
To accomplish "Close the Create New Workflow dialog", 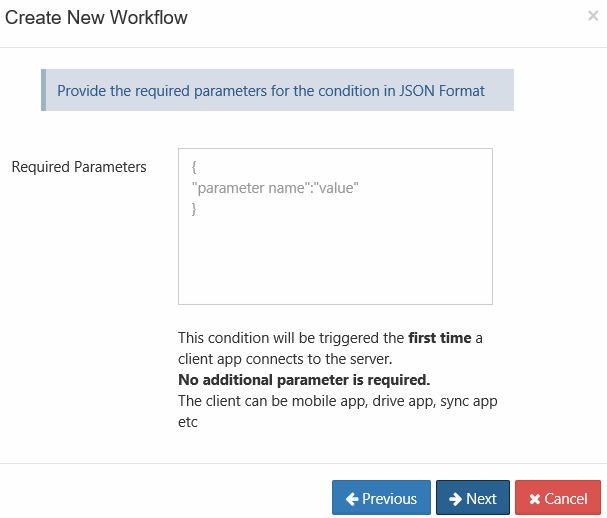I will pyautogui.click(x=593, y=16).
